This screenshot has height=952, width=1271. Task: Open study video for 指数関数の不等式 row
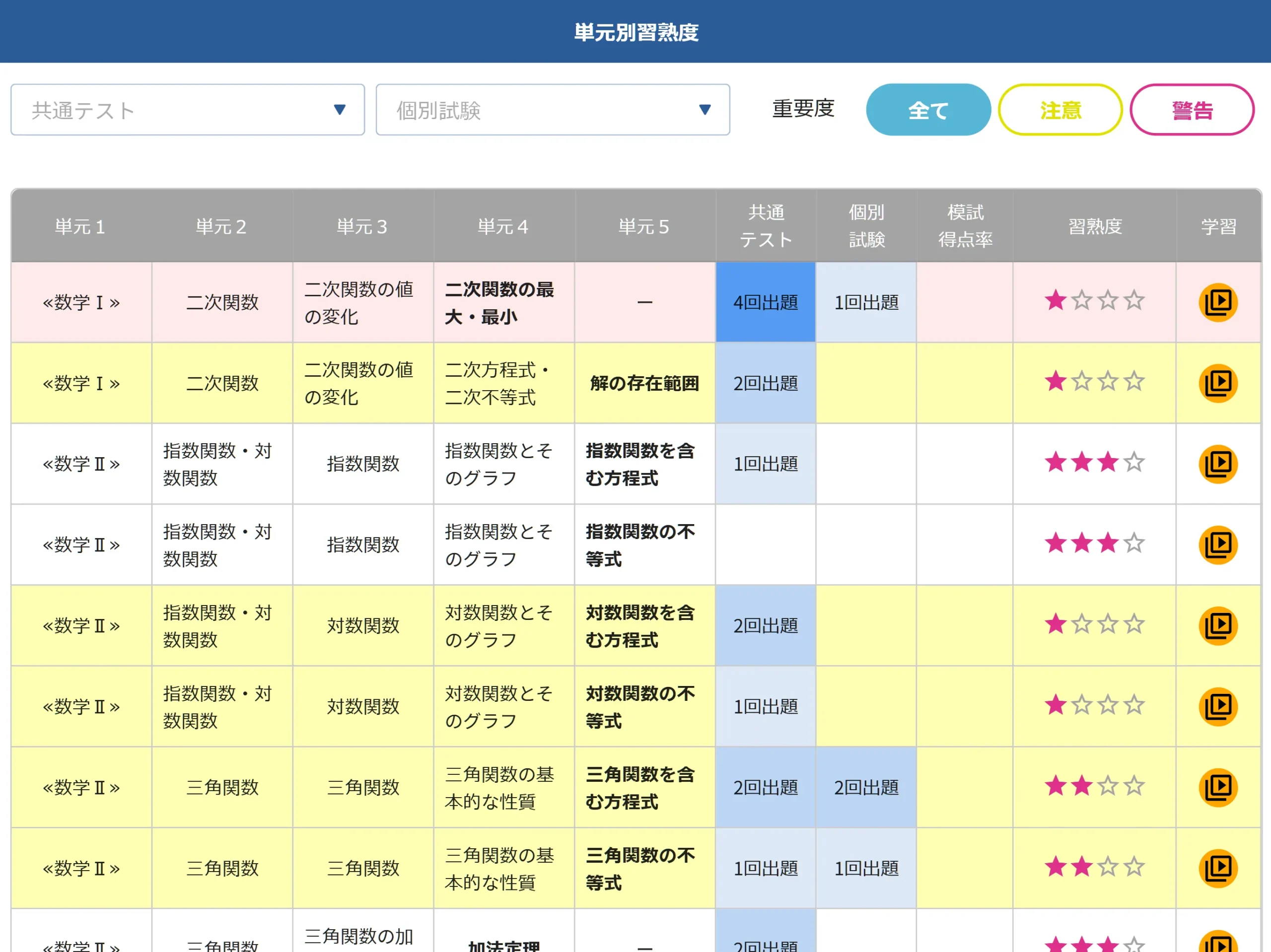tap(1217, 544)
